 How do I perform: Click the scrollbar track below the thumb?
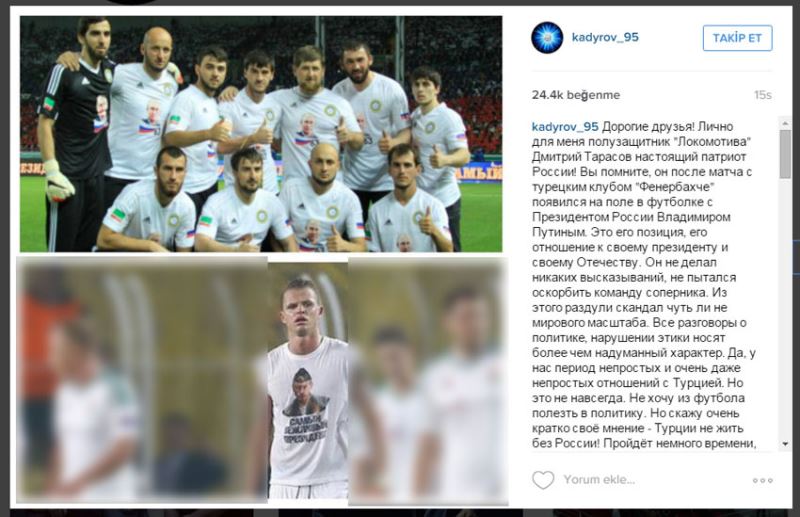tap(785, 308)
